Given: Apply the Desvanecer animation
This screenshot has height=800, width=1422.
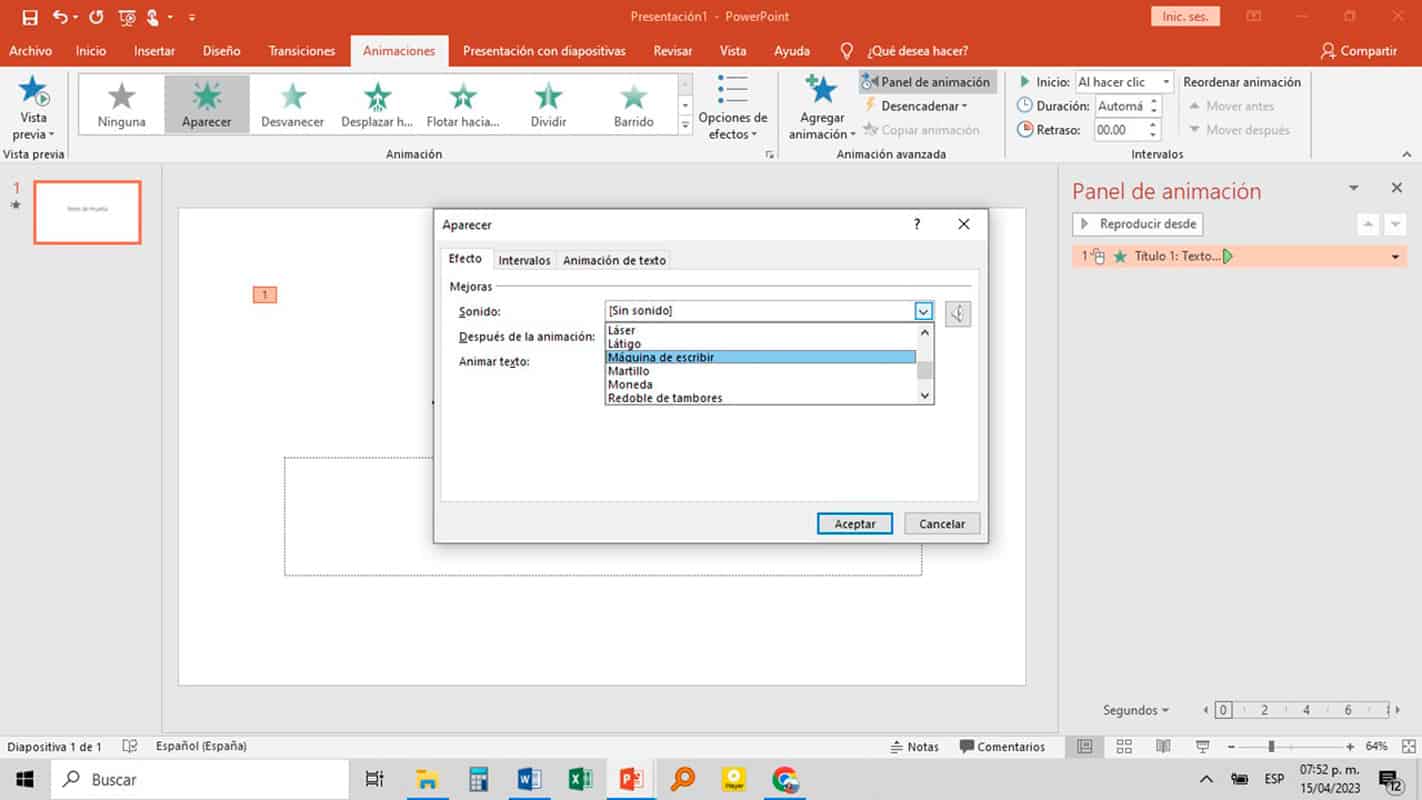Looking at the screenshot, I should [x=292, y=105].
